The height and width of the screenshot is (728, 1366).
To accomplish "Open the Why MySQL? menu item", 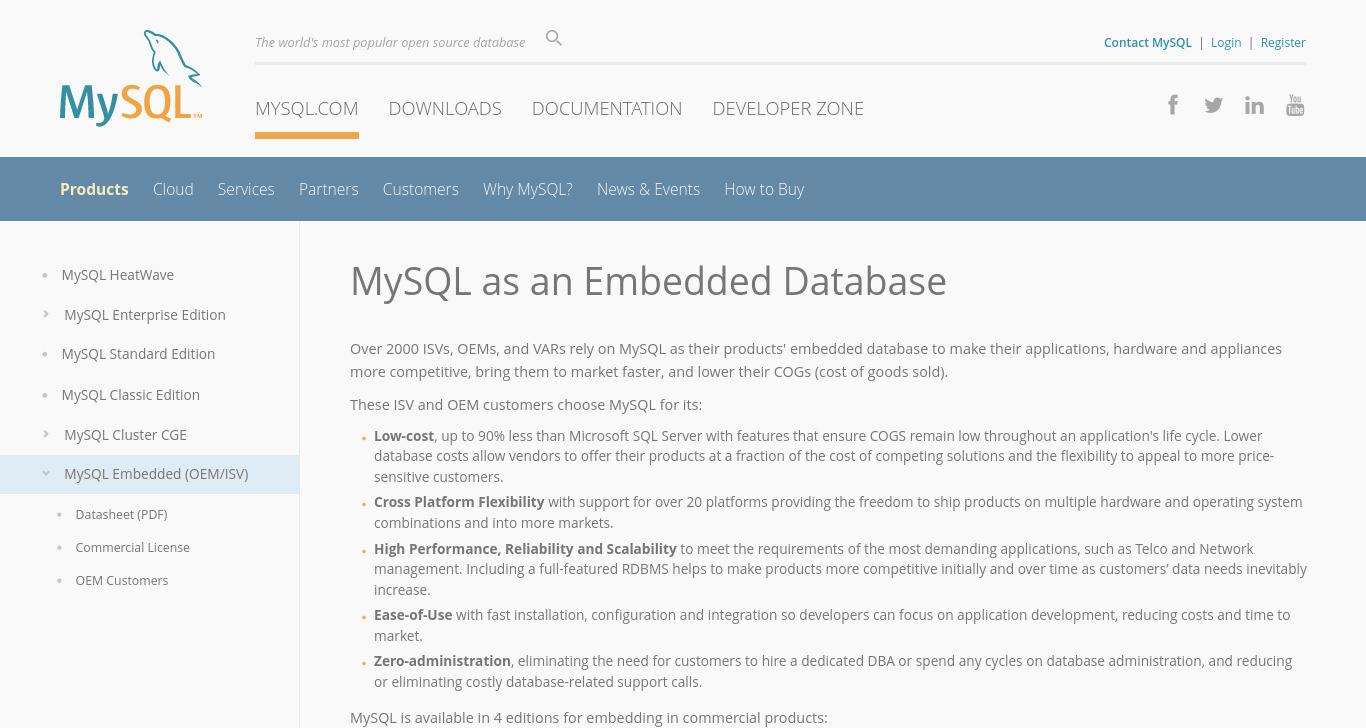I will click(528, 189).
